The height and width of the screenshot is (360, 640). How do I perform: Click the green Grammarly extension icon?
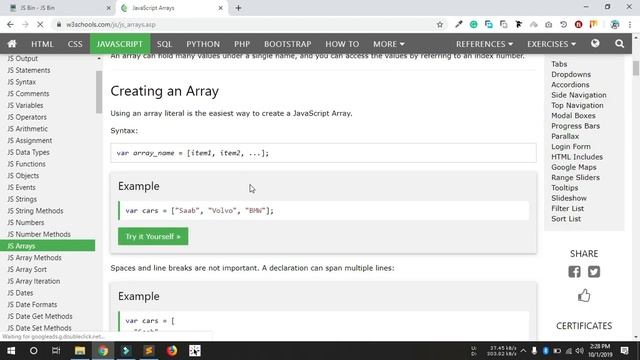tap(473, 24)
